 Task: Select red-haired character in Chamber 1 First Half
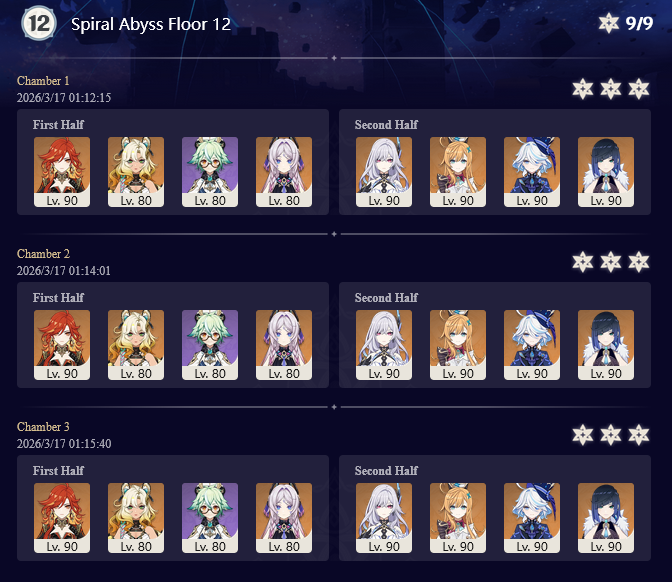tap(62, 172)
